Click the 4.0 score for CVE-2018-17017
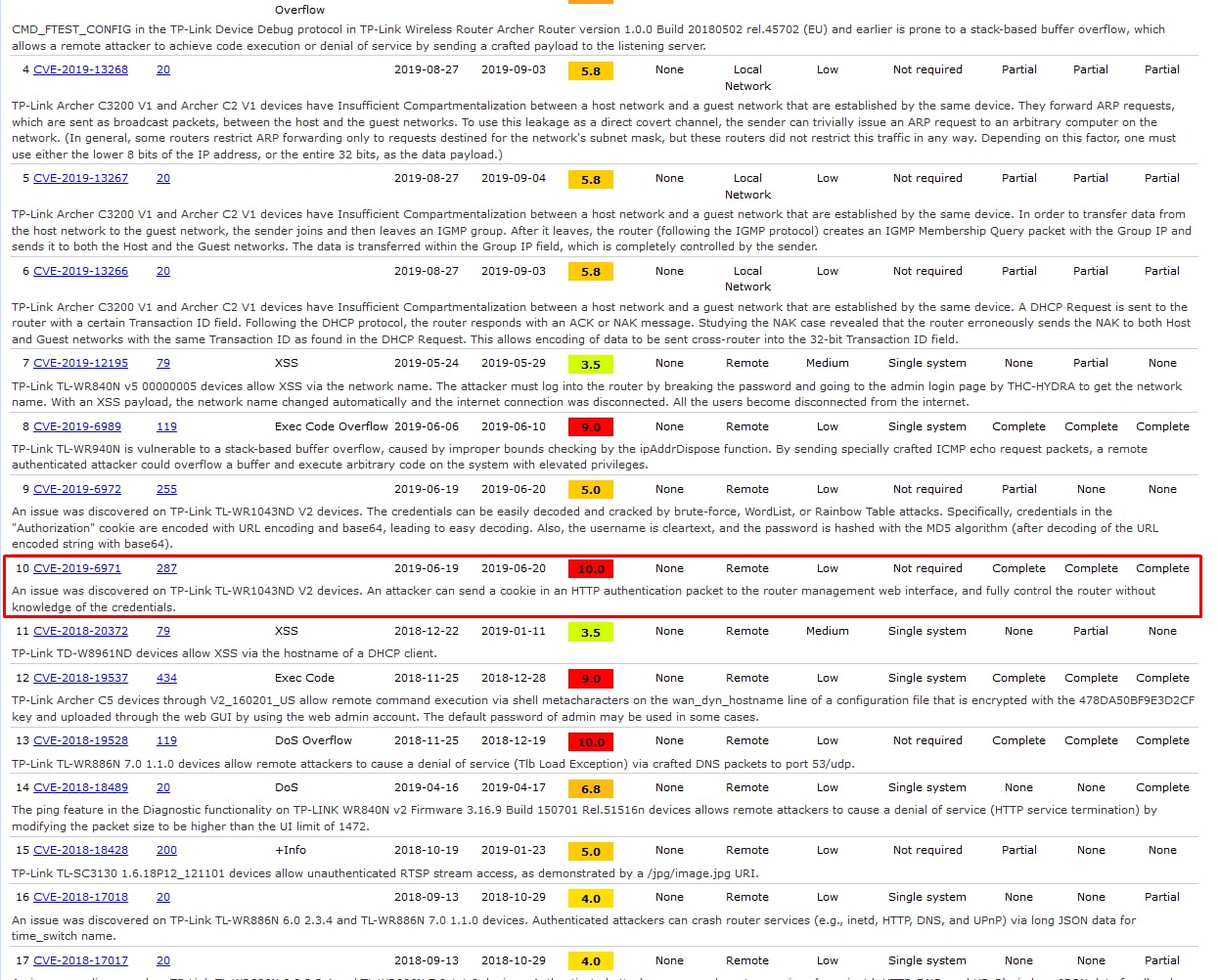Viewport: 1218px width, 980px height. coord(591,961)
